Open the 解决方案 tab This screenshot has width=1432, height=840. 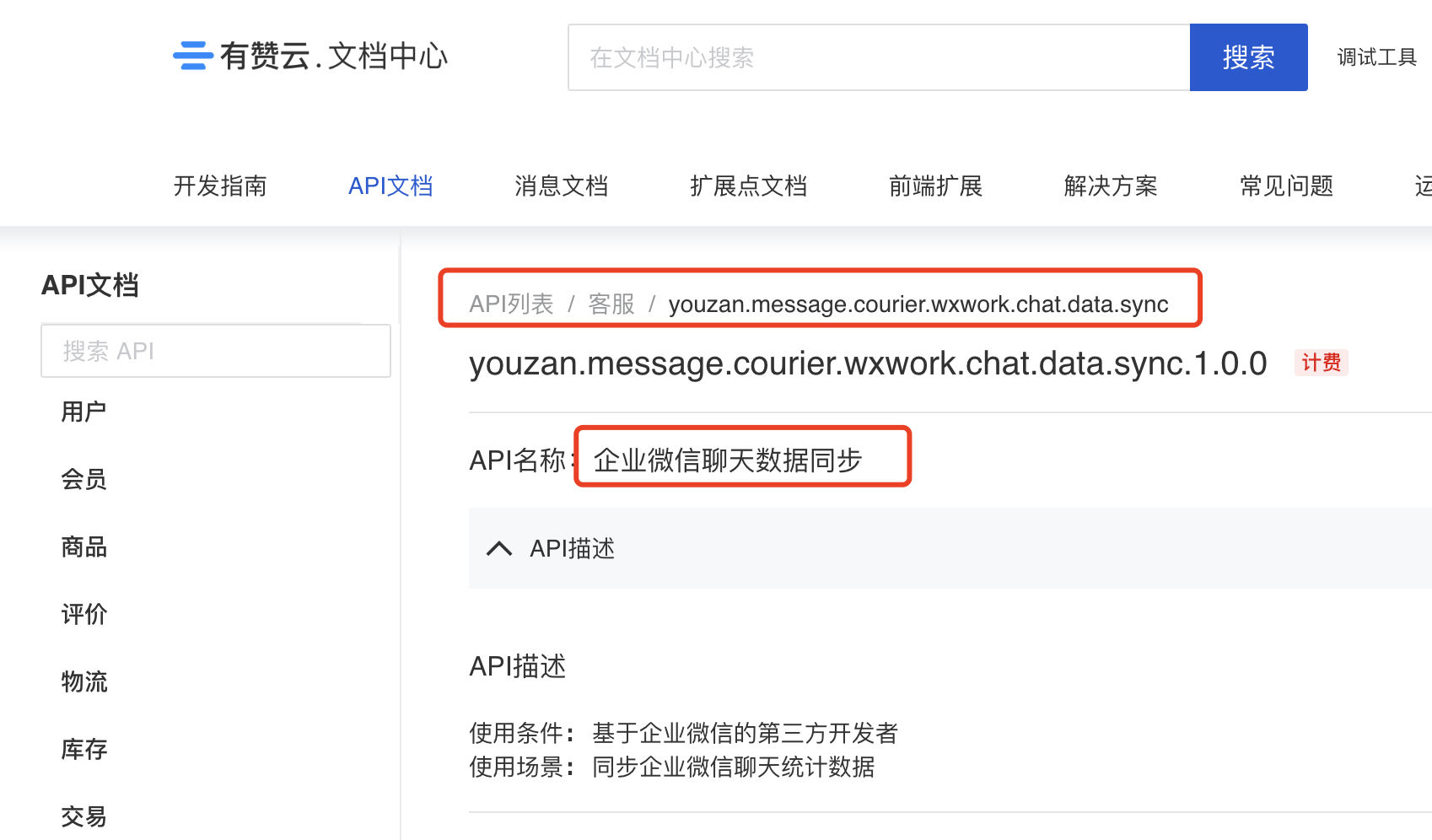(x=1111, y=186)
